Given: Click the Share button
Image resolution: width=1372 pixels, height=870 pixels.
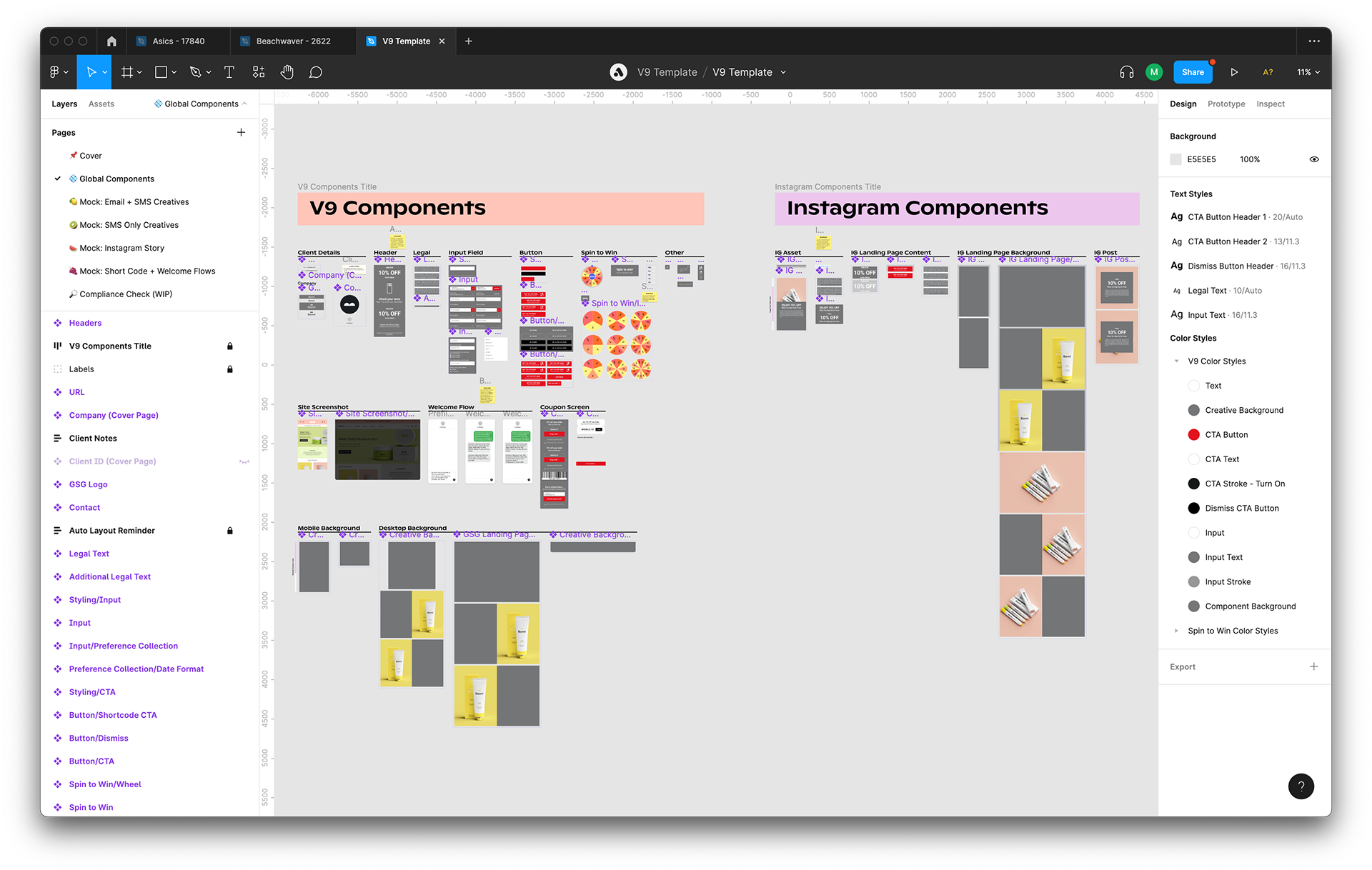Looking at the screenshot, I should [x=1192, y=72].
